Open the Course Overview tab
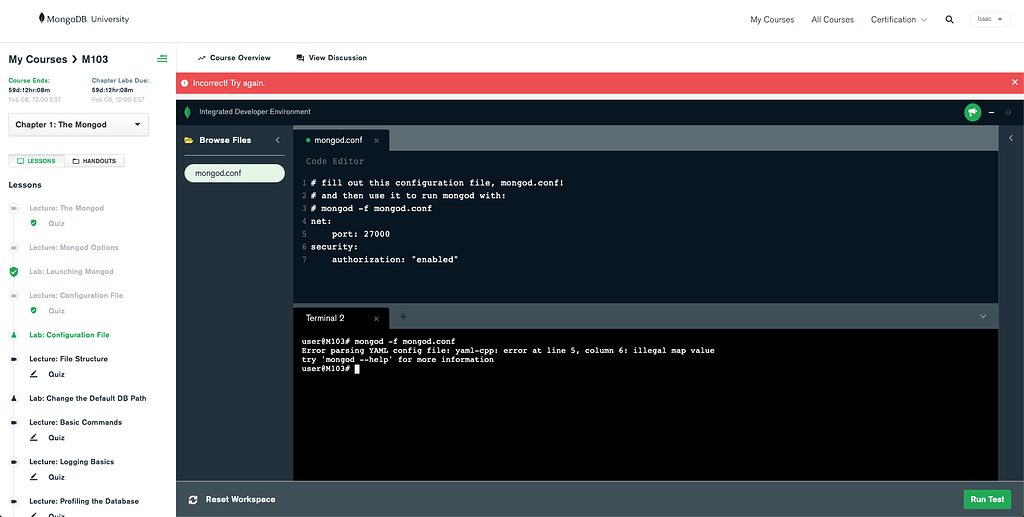This screenshot has height=517, width=1024. pos(234,58)
